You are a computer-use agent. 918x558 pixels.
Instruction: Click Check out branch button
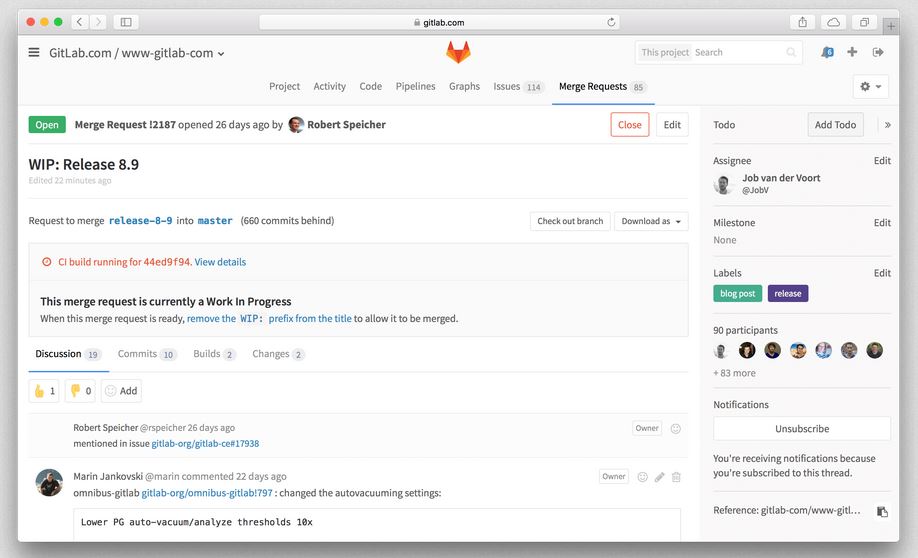[x=570, y=221]
